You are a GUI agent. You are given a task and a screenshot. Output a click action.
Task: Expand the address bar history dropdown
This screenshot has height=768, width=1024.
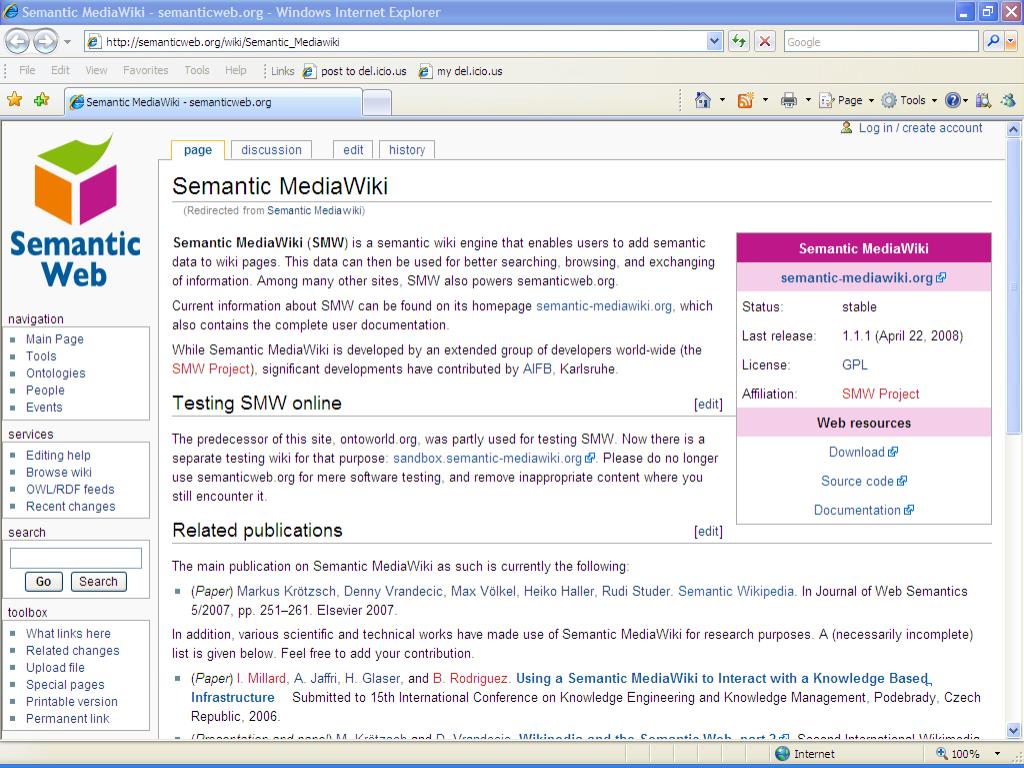coord(714,42)
